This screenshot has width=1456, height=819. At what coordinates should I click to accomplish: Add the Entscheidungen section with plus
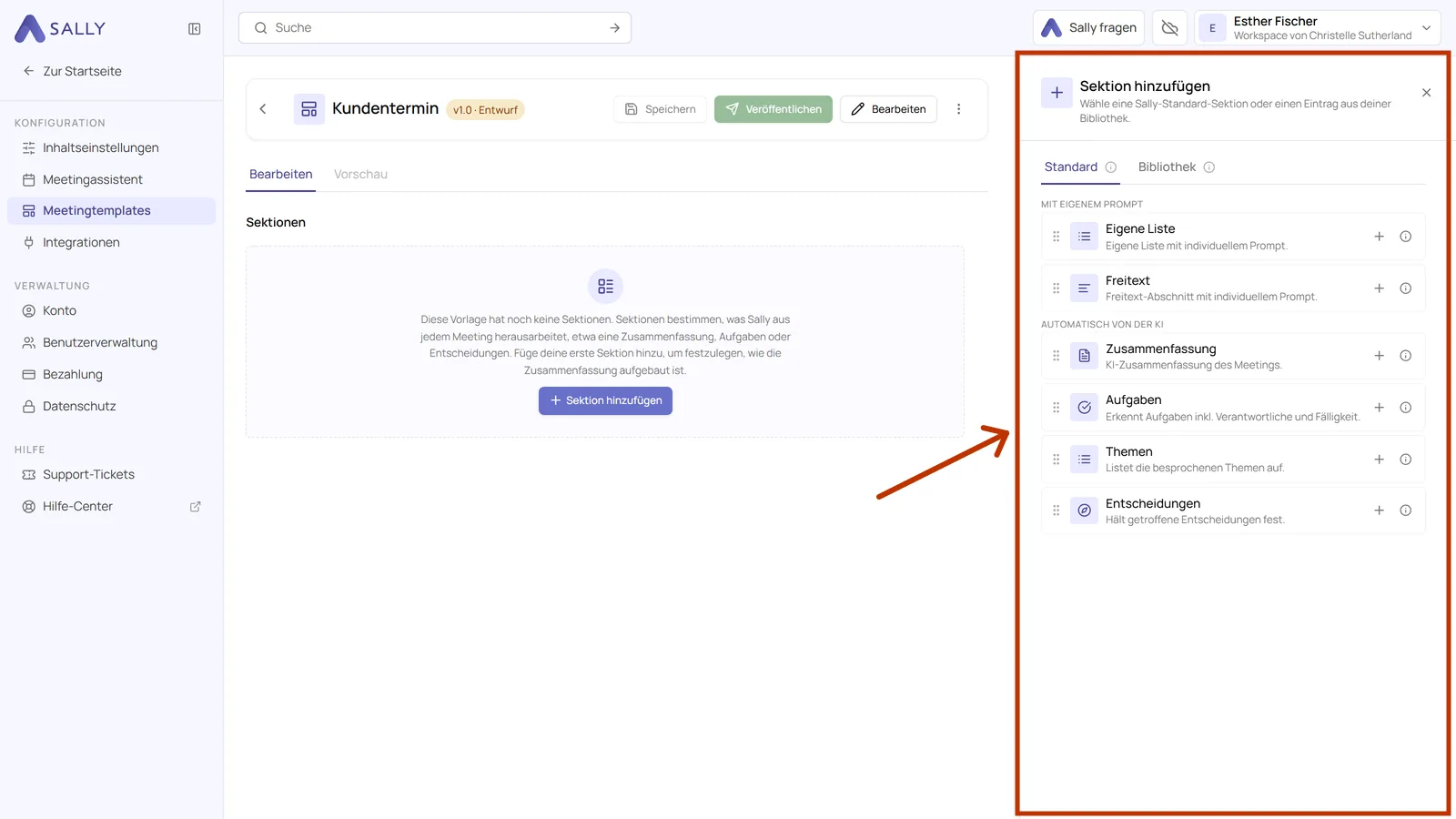point(1380,511)
